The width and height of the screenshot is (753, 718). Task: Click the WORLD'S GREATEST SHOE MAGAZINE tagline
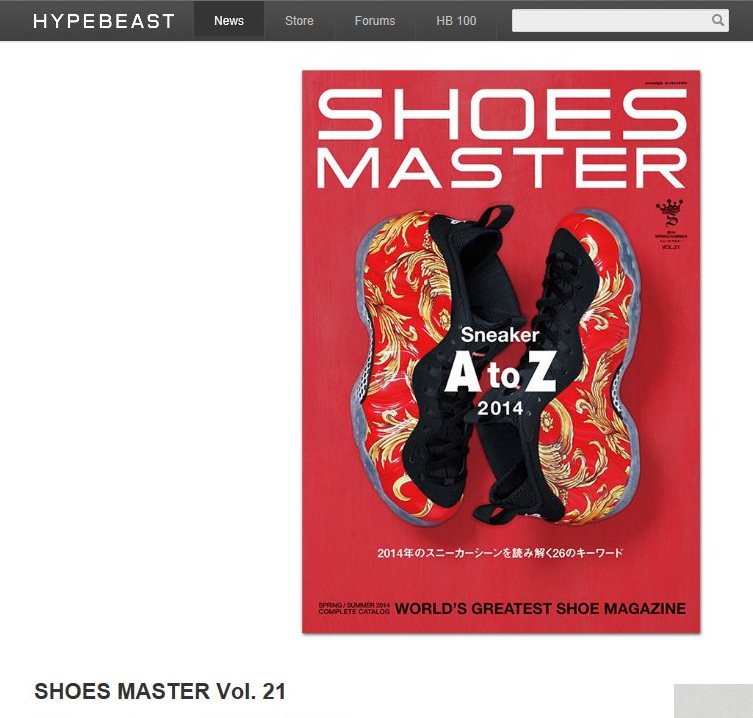coord(540,608)
